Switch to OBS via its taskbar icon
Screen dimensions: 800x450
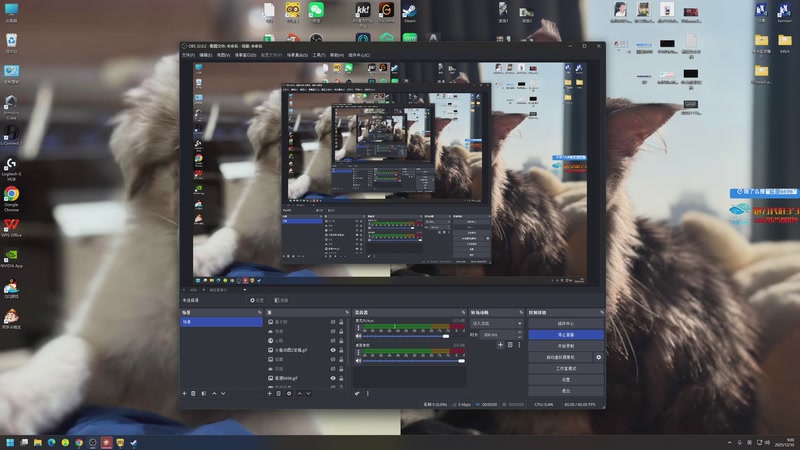point(92,442)
